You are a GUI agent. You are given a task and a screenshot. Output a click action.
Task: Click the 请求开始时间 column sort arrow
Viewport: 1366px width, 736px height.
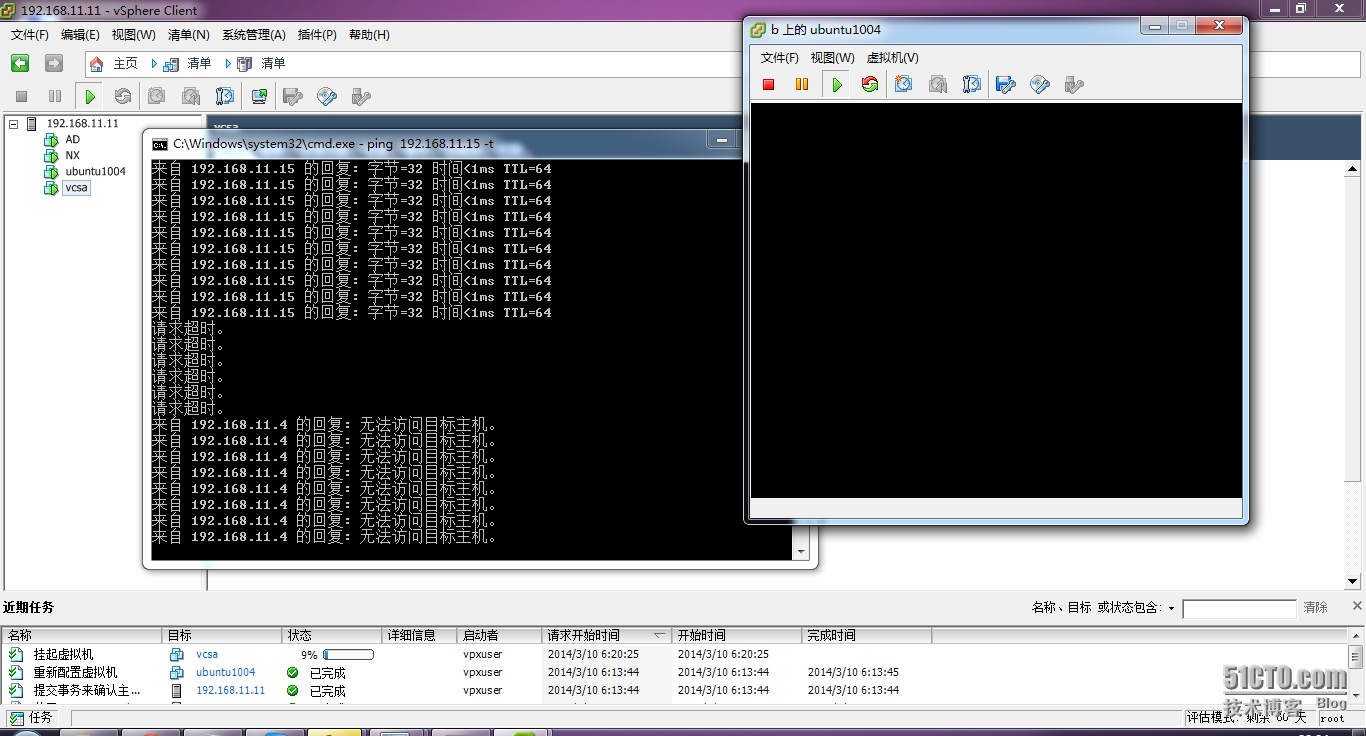(x=659, y=635)
